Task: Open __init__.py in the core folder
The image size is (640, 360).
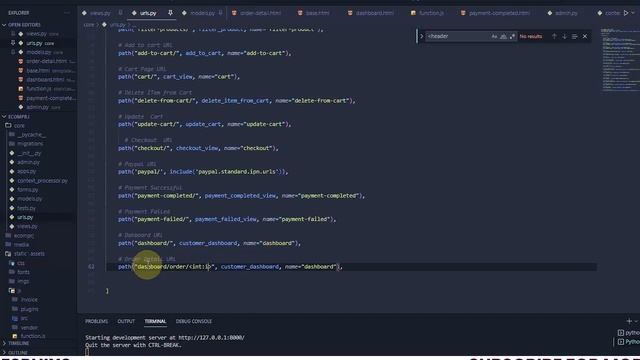Action: (x=29, y=153)
